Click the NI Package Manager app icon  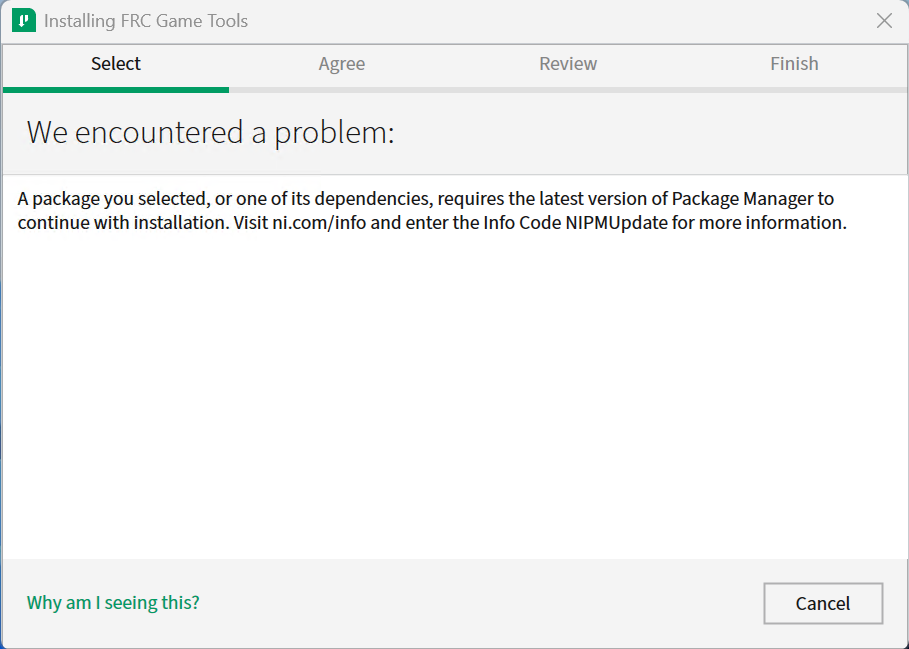click(24, 21)
